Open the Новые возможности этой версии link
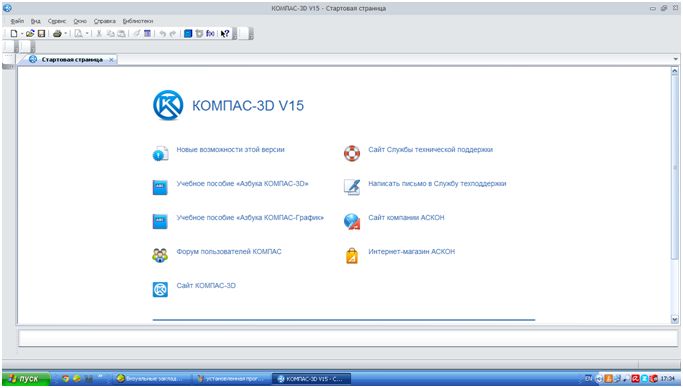The width and height of the screenshot is (683, 388). coord(230,149)
